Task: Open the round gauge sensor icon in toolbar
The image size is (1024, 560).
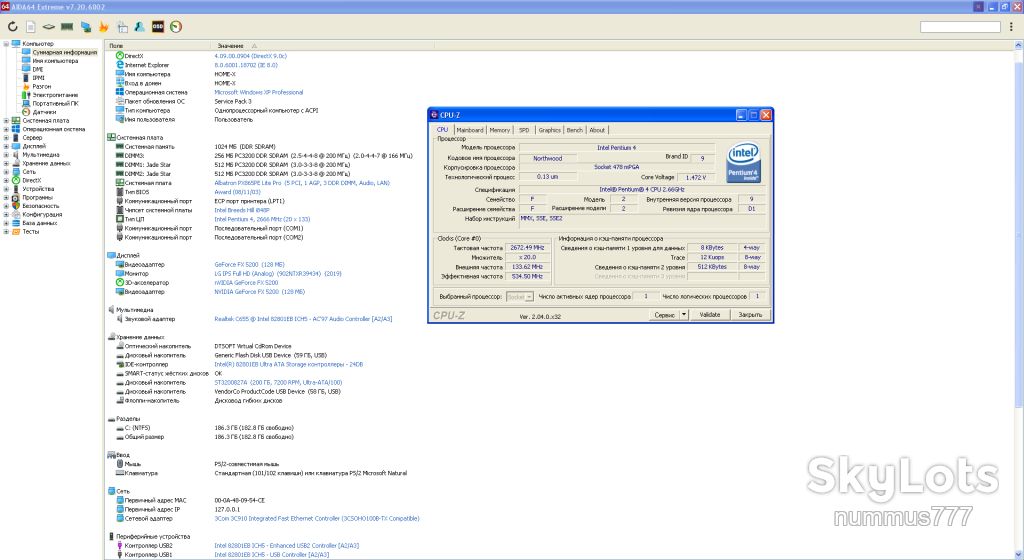Action: pos(176,27)
